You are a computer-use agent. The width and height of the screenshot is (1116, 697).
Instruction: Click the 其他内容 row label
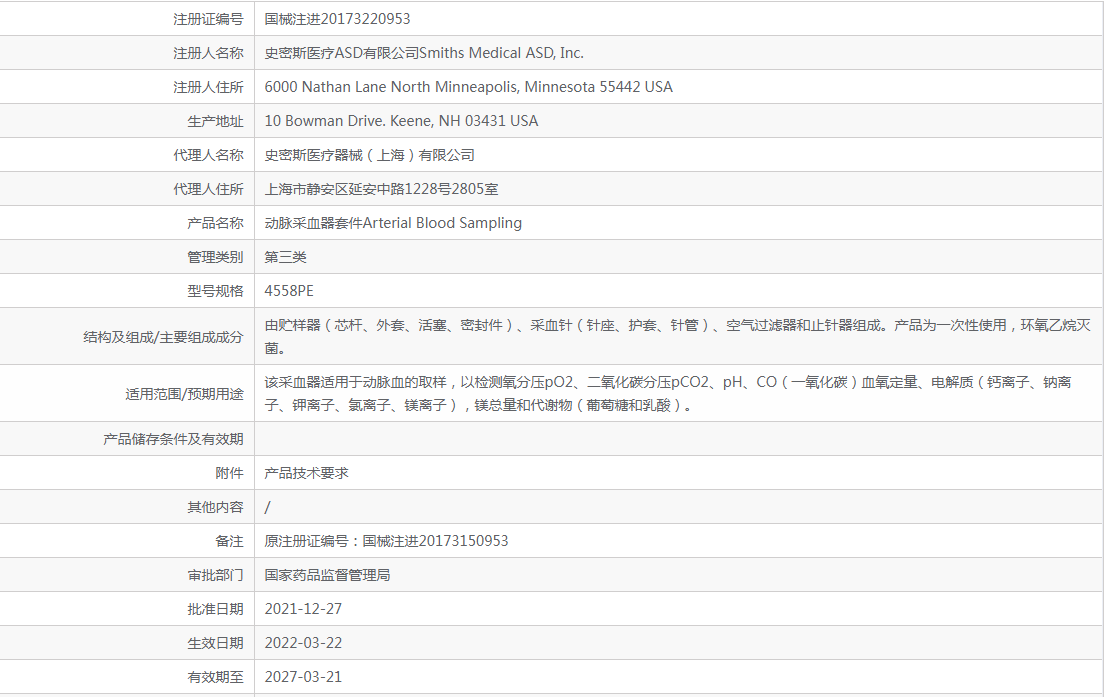(x=215, y=507)
